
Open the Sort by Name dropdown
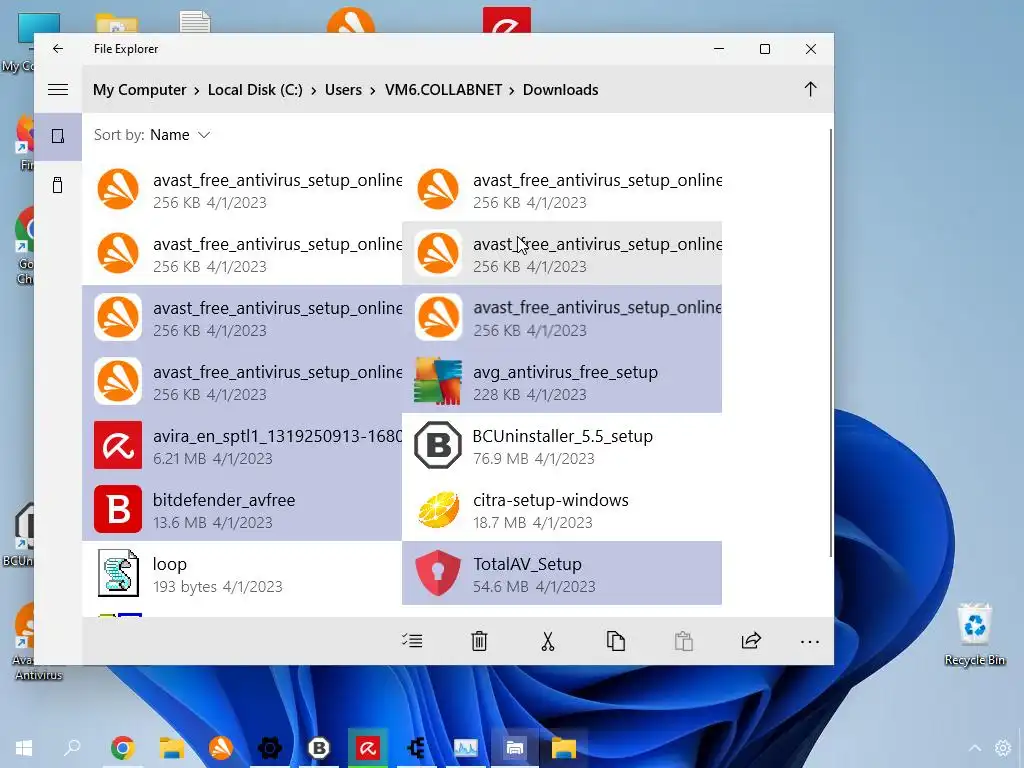coord(152,135)
